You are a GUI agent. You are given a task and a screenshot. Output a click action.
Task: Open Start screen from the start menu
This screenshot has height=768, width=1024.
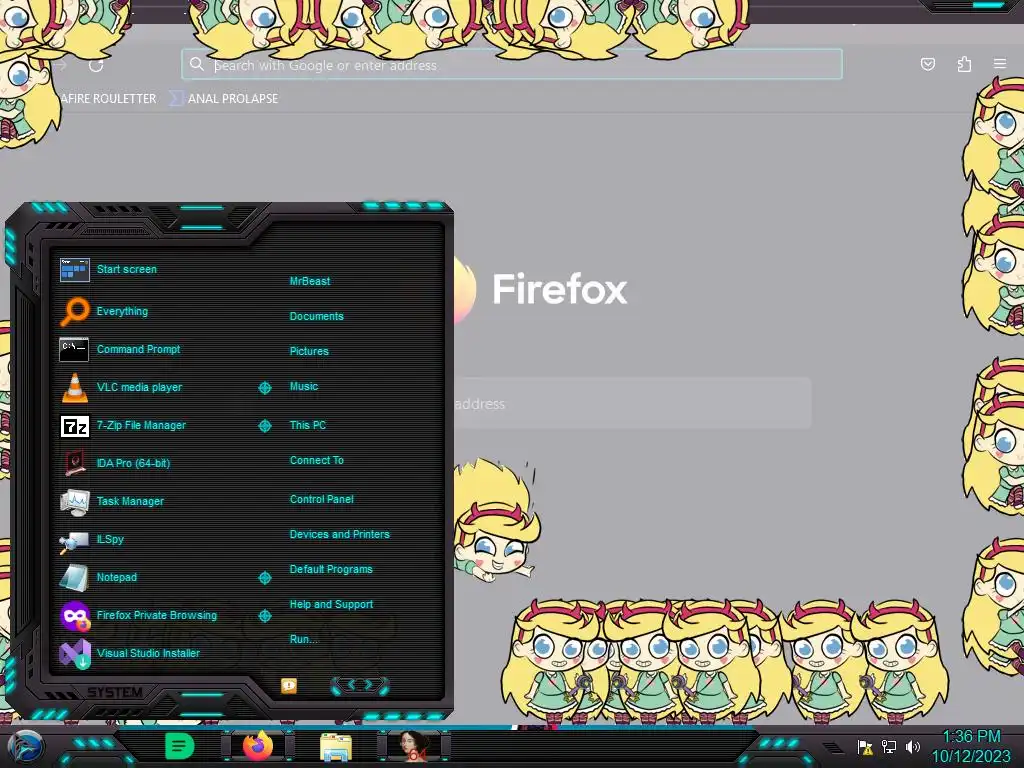pos(127,269)
